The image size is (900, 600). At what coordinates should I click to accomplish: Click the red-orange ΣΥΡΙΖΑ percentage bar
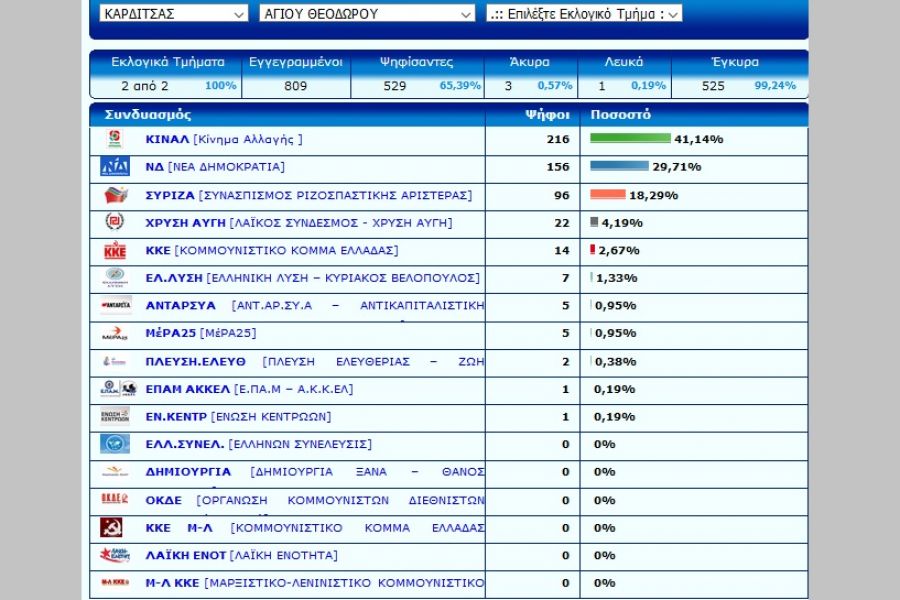[608, 194]
